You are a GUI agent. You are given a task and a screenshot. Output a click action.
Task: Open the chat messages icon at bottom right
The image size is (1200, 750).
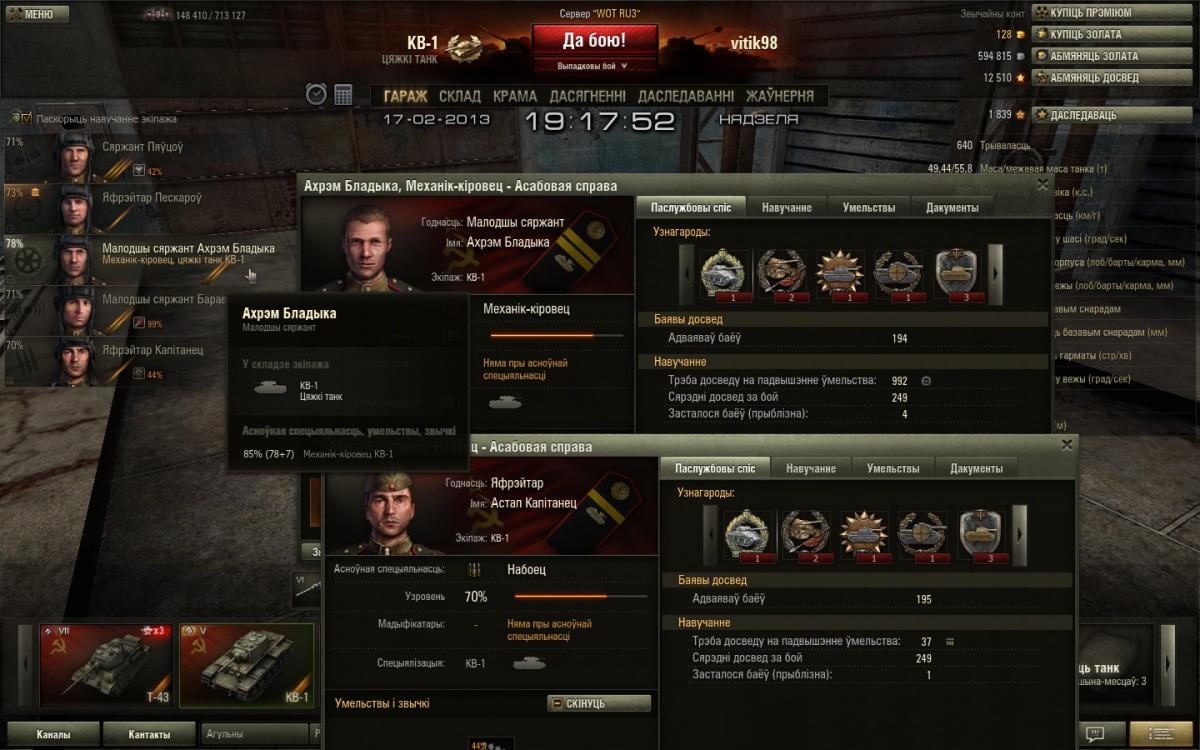(x=1095, y=735)
